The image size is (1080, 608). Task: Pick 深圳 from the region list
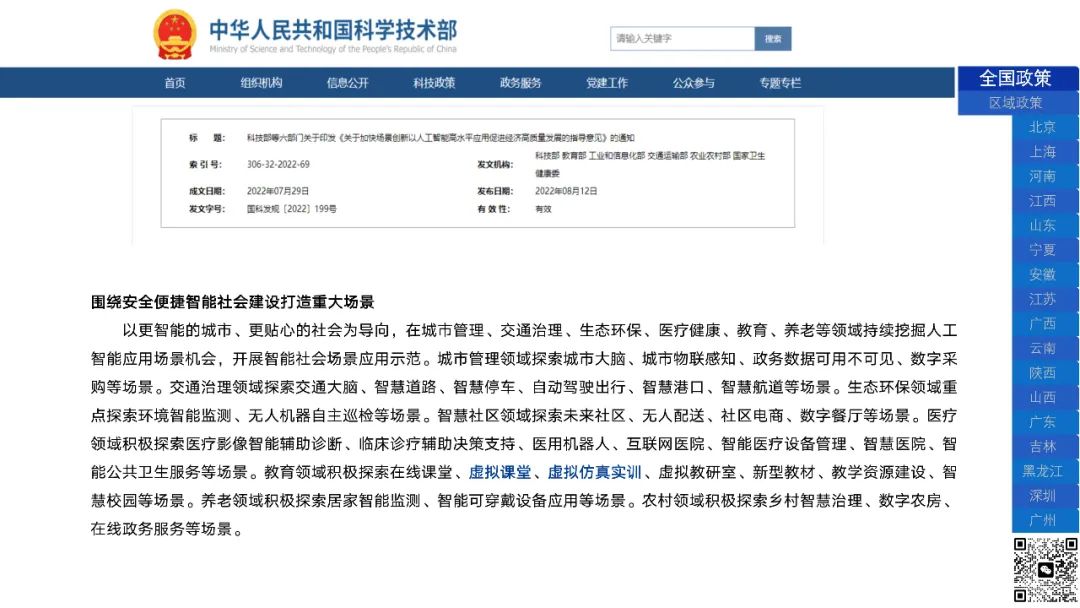(x=1043, y=496)
